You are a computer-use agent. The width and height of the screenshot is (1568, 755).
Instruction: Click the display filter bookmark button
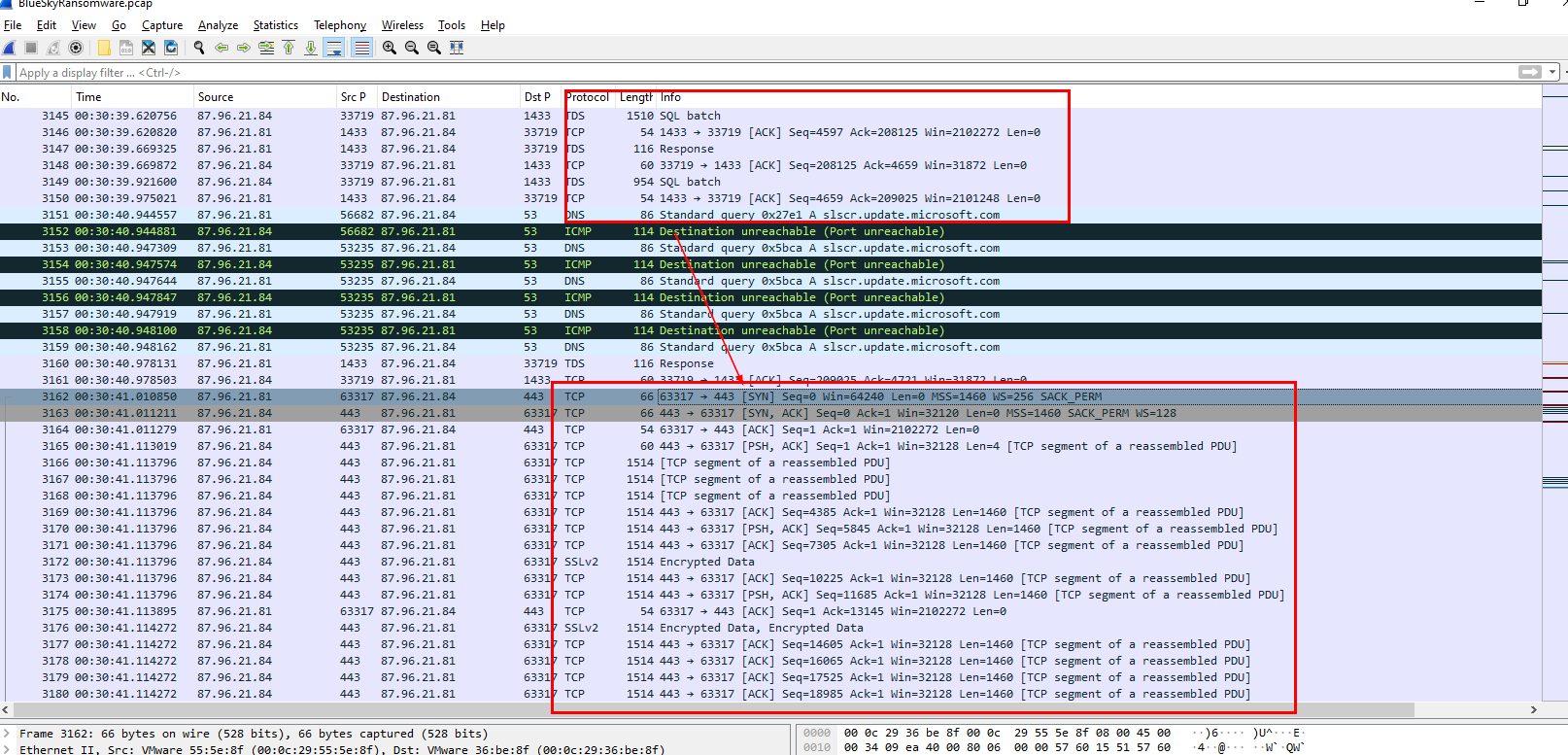(8, 73)
